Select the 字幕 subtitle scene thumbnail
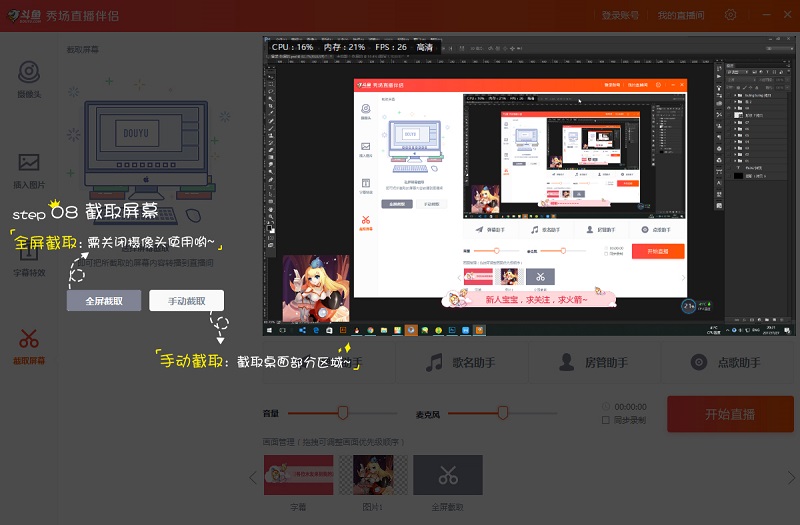Image resolution: width=800 pixels, height=525 pixels. tap(298, 475)
